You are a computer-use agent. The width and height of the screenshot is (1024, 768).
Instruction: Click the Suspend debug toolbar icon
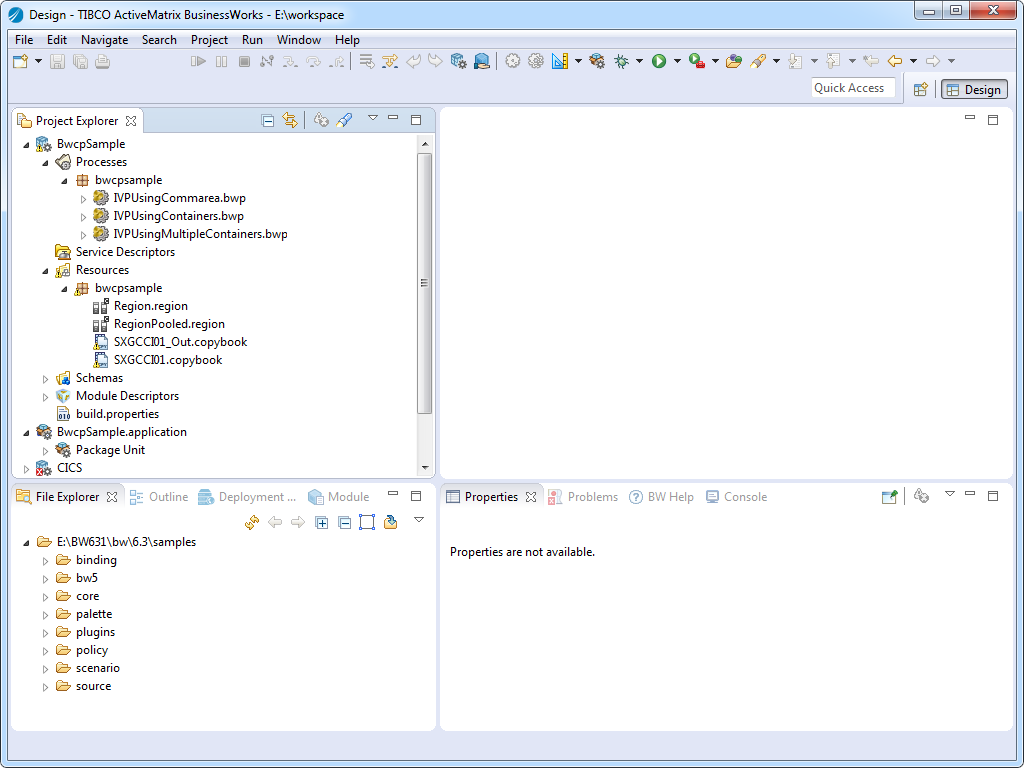click(x=221, y=61)
